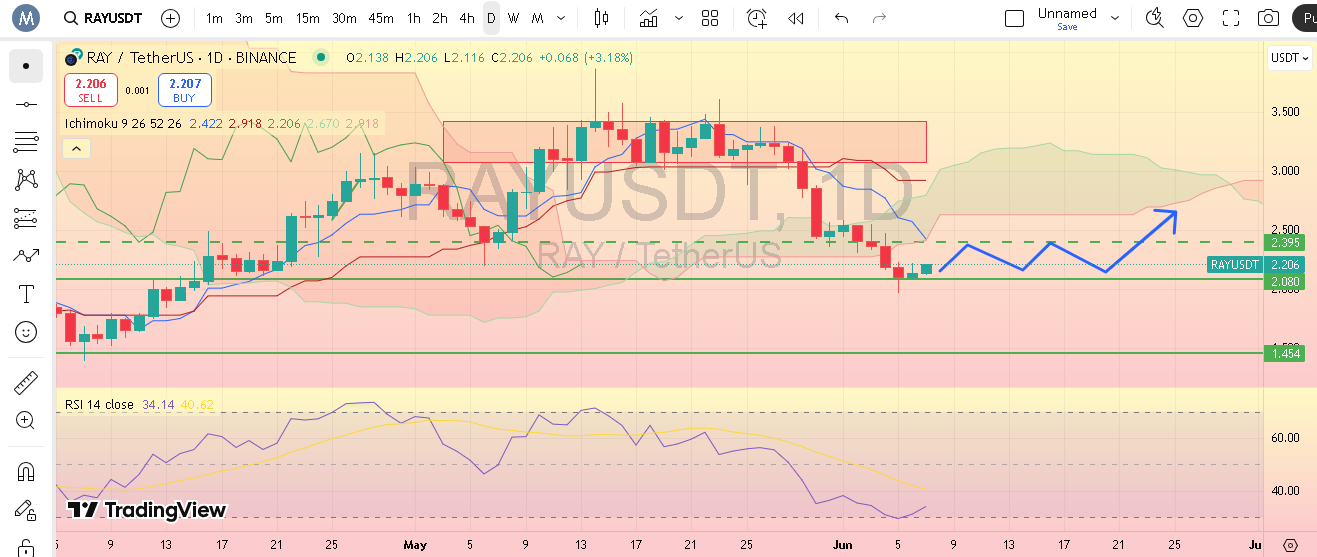Toggle magnet mode
Viewport: 1317px width, 557px height.
click(26, 471)
